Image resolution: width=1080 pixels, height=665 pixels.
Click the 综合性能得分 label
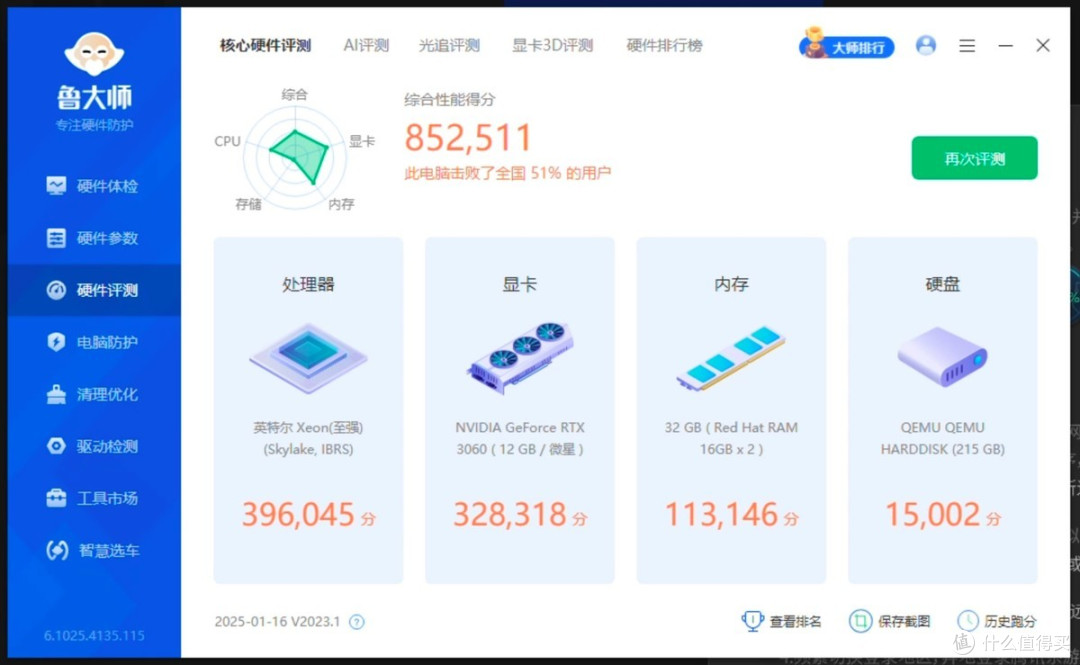click(x=450, y=100)
